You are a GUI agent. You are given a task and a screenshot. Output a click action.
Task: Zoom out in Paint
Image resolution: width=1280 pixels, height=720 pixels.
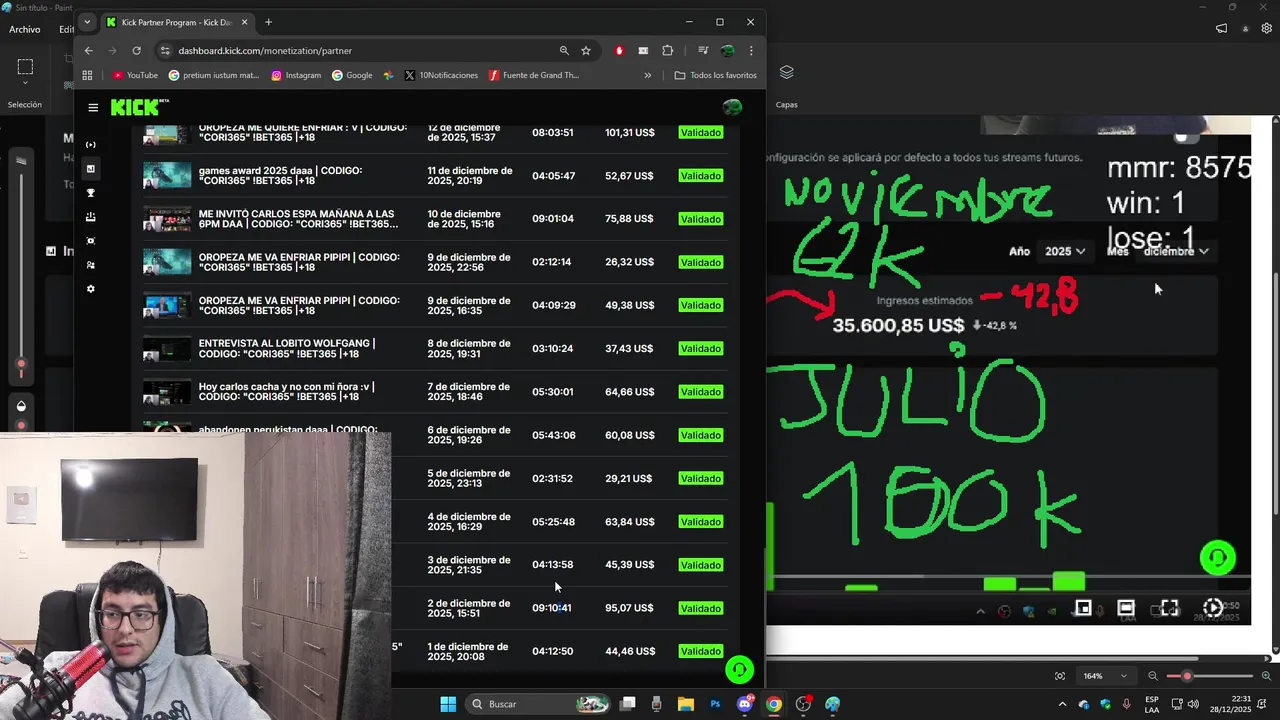[x=1153, y=676]
